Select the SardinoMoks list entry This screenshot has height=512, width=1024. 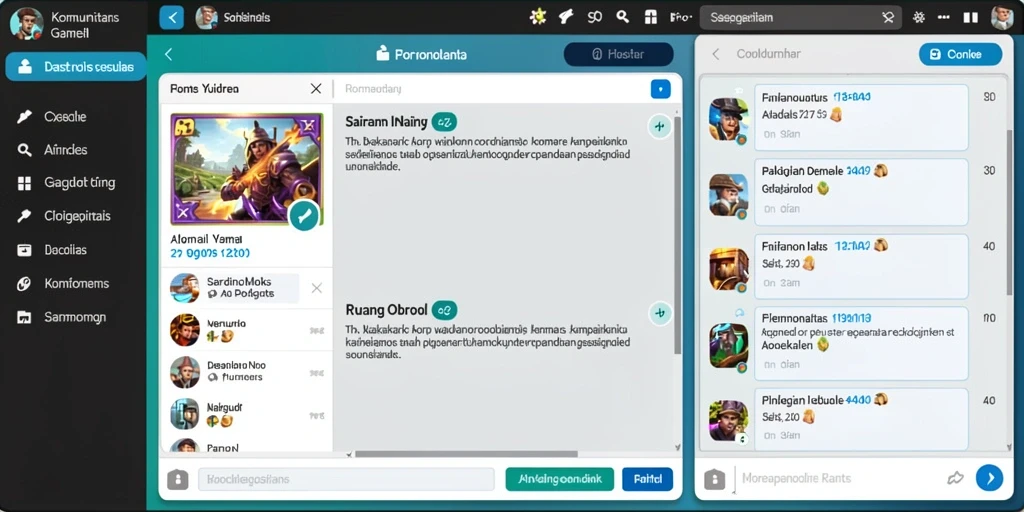pyautogui.click(x=234, y=288)
